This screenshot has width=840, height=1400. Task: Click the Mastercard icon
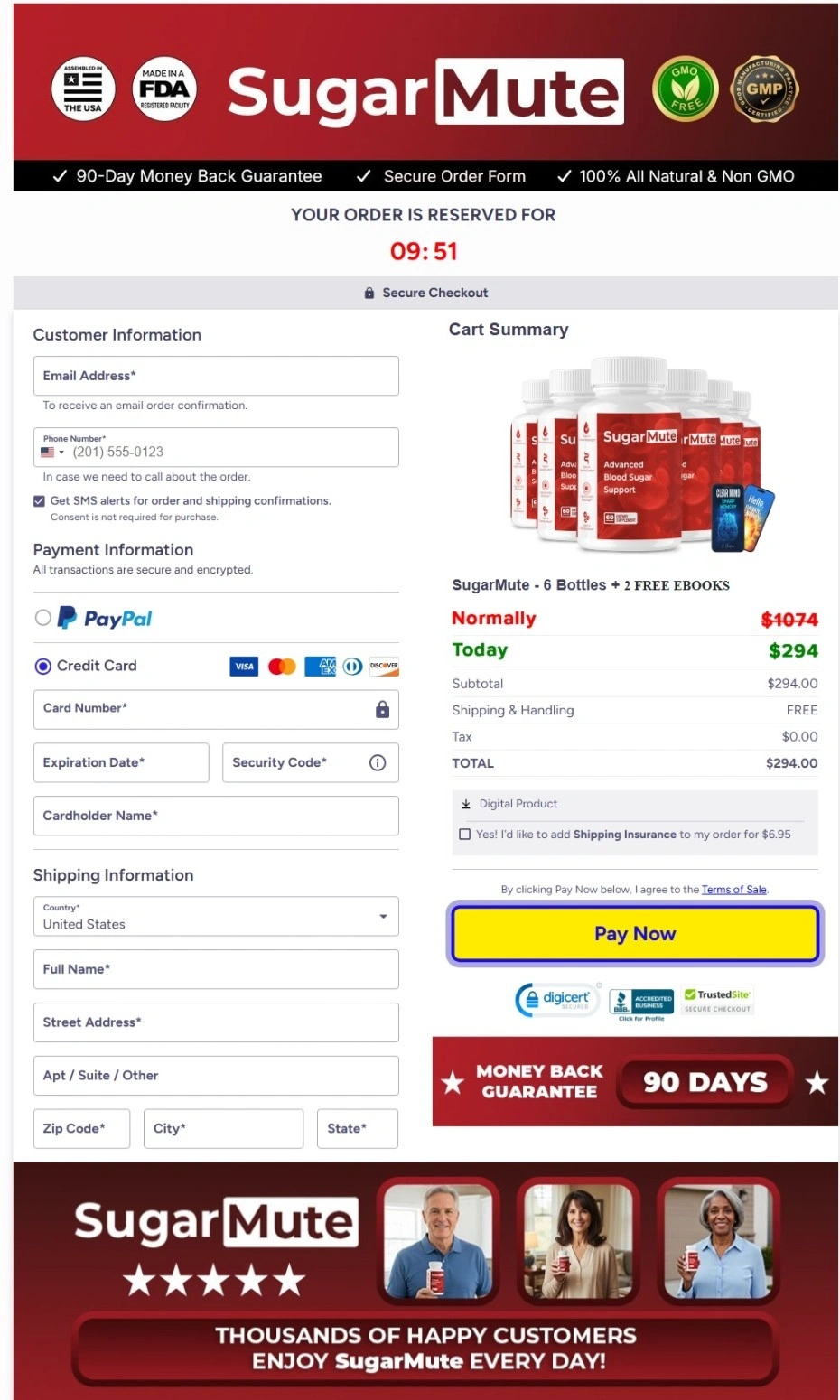click(281, 666)
